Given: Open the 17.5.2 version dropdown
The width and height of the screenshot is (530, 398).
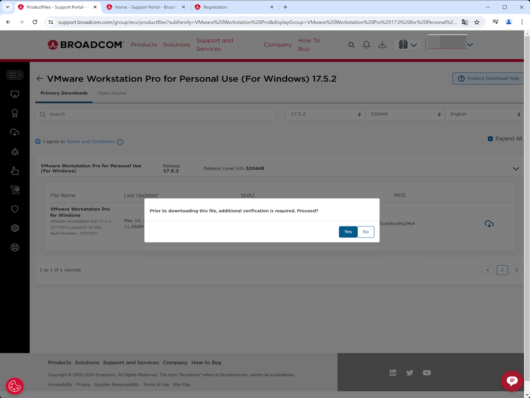Looking at the screenshot, I should tap(324, 114).
